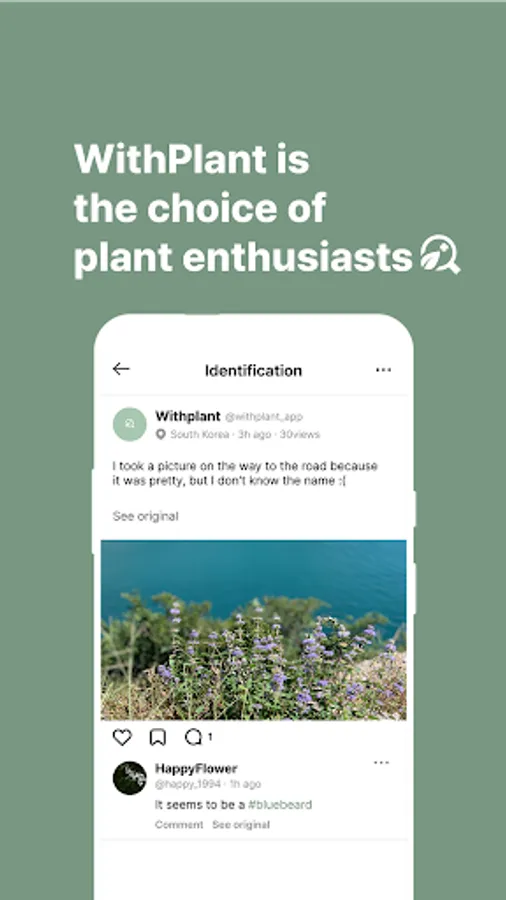Viewport: 506px width, 900px height.
Task: Click the leaf magnifier logo in the headline
Action: click(x=440, y=254)
